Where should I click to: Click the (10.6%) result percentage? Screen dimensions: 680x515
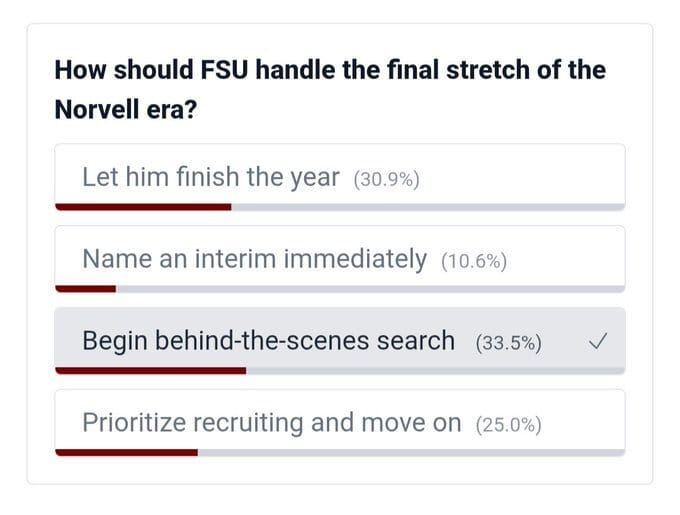[x=474, y=262]
